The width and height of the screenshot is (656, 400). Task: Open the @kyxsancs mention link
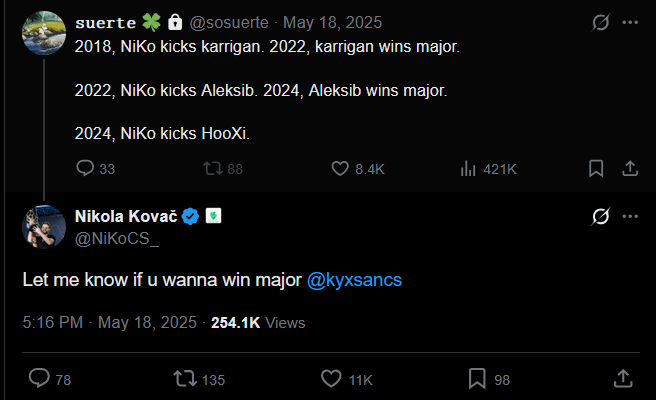pos(354,280)
